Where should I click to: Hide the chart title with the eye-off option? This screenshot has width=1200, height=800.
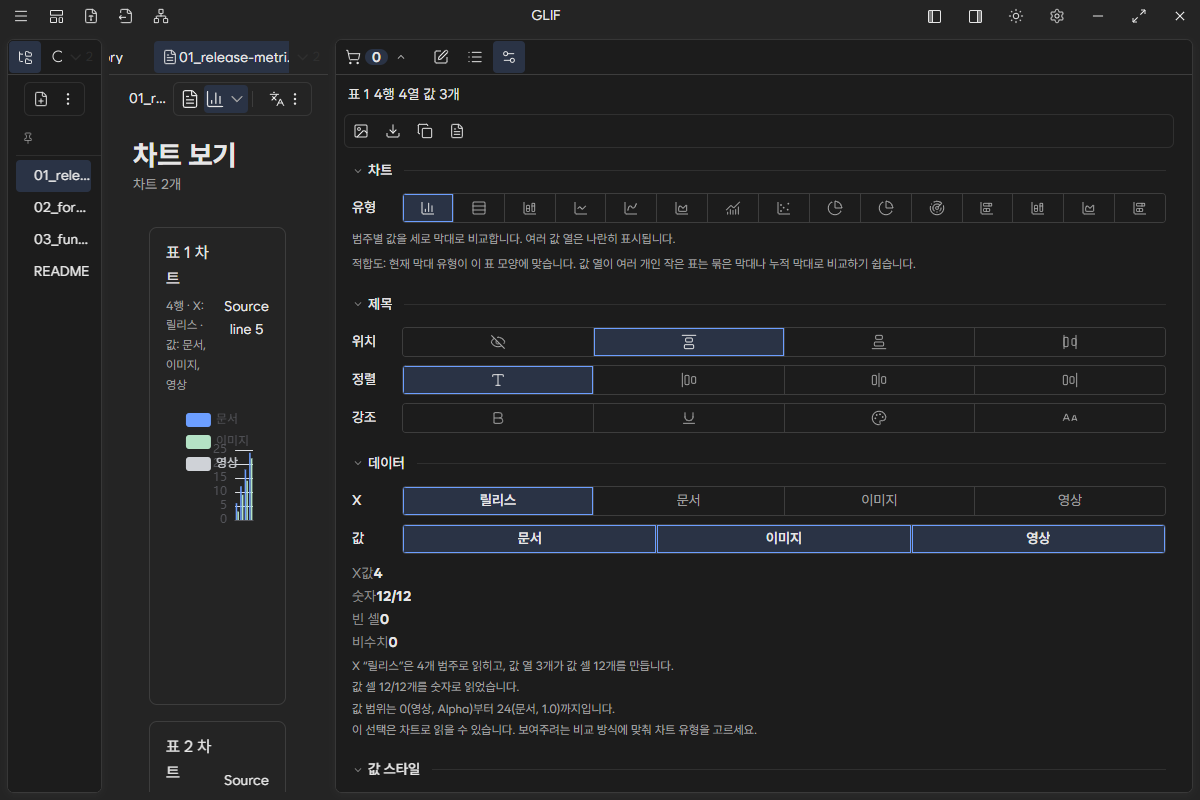[x=498, y=342]
